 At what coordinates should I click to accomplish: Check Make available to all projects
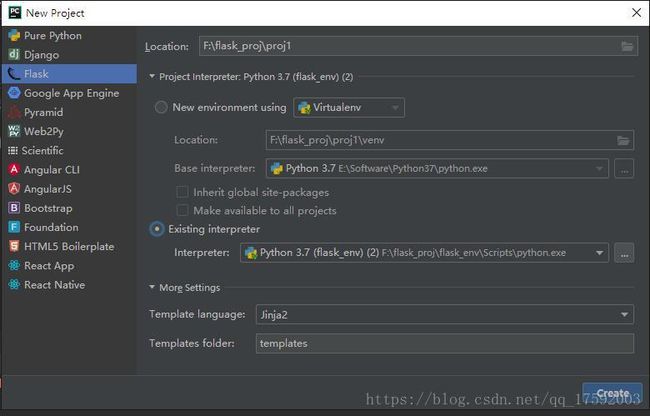[182, 210]
